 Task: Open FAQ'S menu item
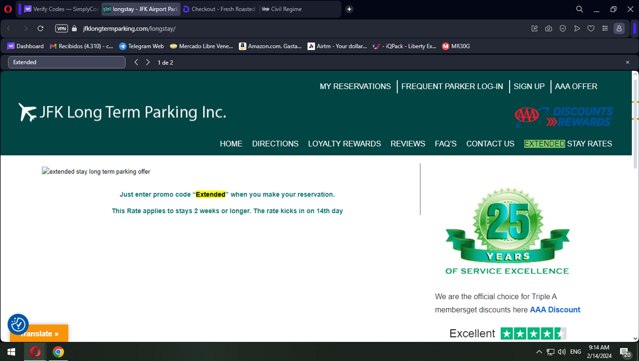coord(445,144)
